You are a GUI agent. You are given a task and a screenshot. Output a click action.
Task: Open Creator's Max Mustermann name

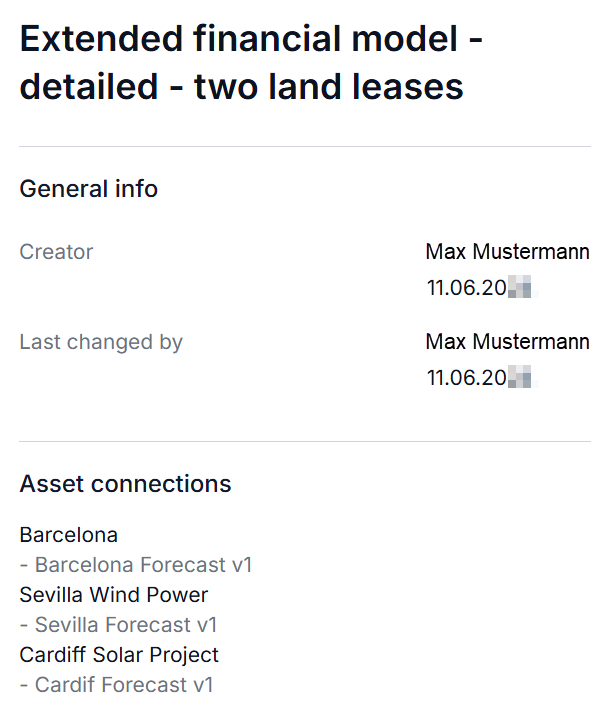tap(507, 252)
